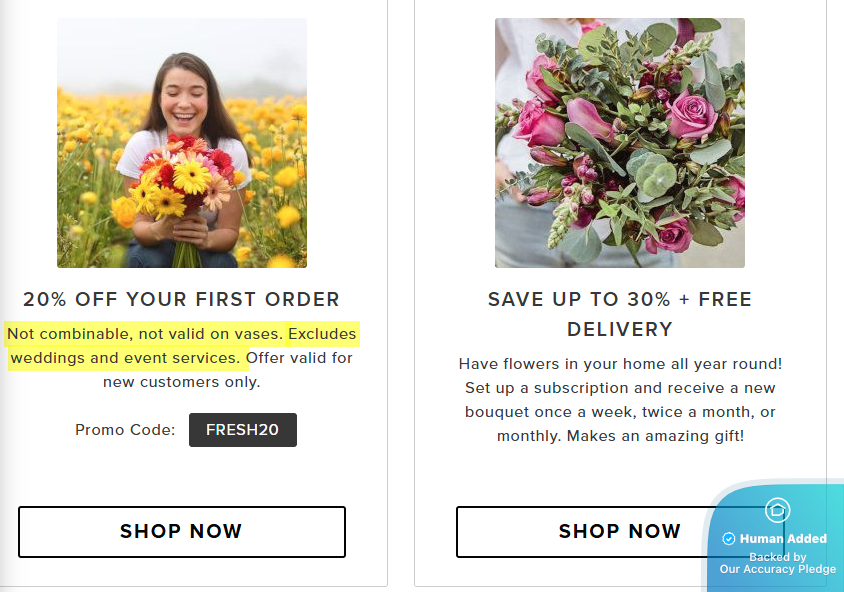Click the yellow highlighted exclusions text
The height and width of the screenshot is (592, 844).
click(x=182, y=345)
